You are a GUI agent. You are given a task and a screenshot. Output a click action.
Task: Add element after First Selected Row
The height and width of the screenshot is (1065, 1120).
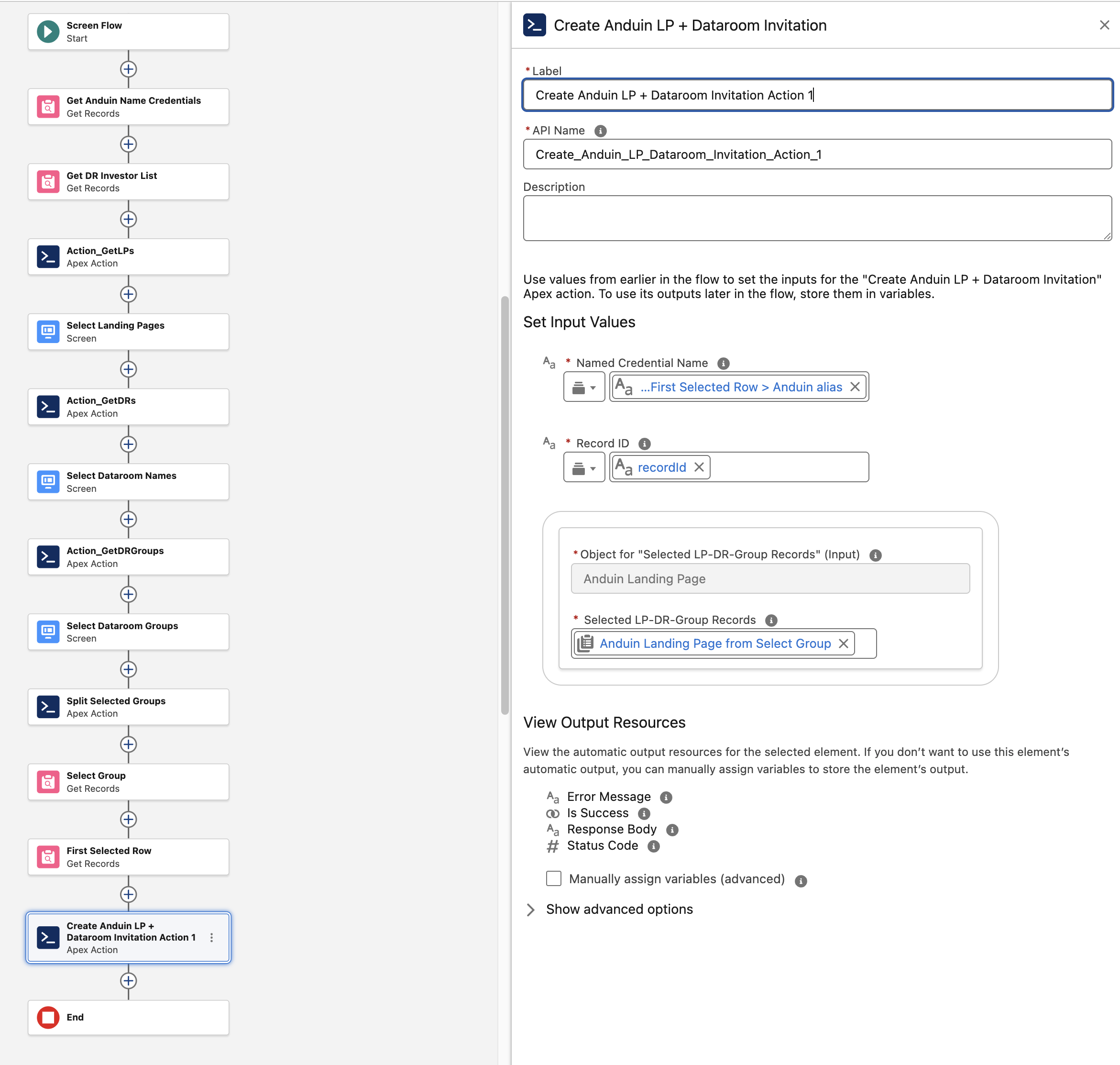(128, 894)
